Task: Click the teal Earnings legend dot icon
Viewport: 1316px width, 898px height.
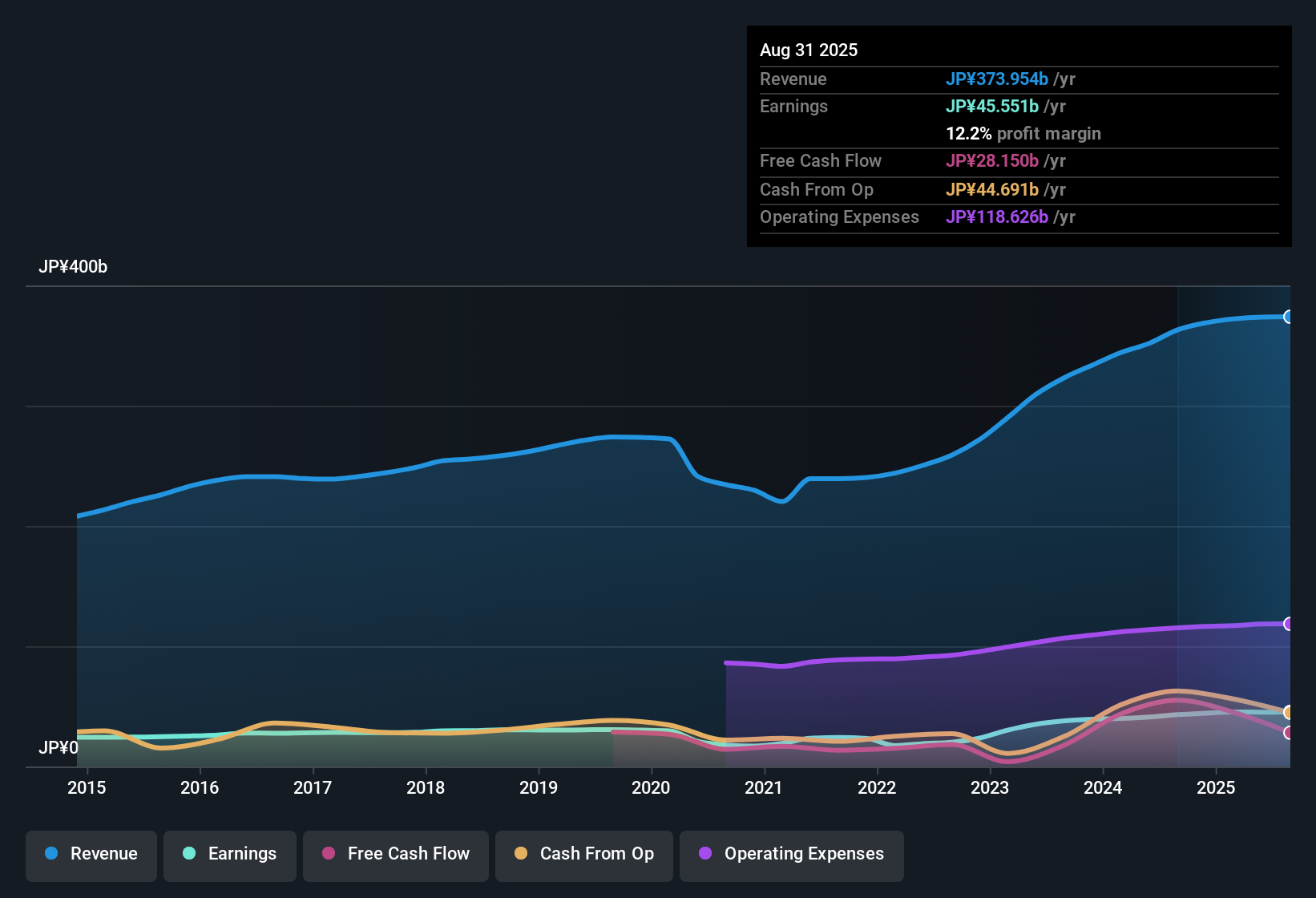Action: [189, 854]
